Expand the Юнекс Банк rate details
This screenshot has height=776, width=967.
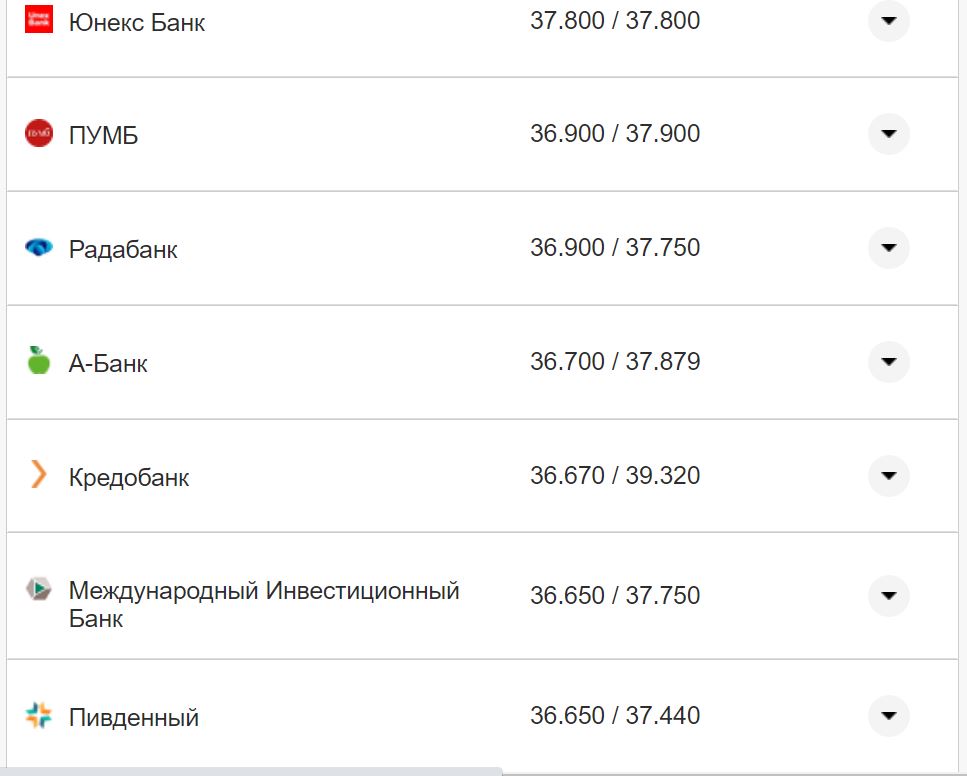(888, 21)
